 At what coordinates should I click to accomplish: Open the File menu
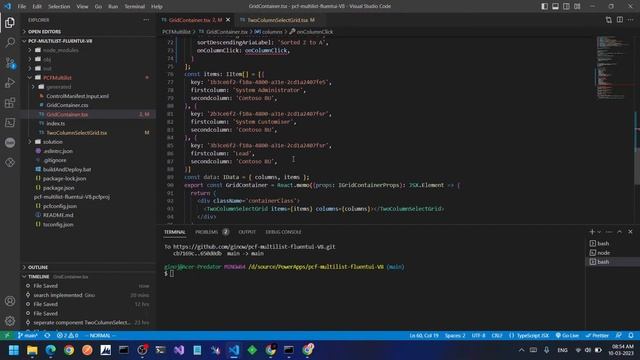pyautogui.click(x=22, y=7)
